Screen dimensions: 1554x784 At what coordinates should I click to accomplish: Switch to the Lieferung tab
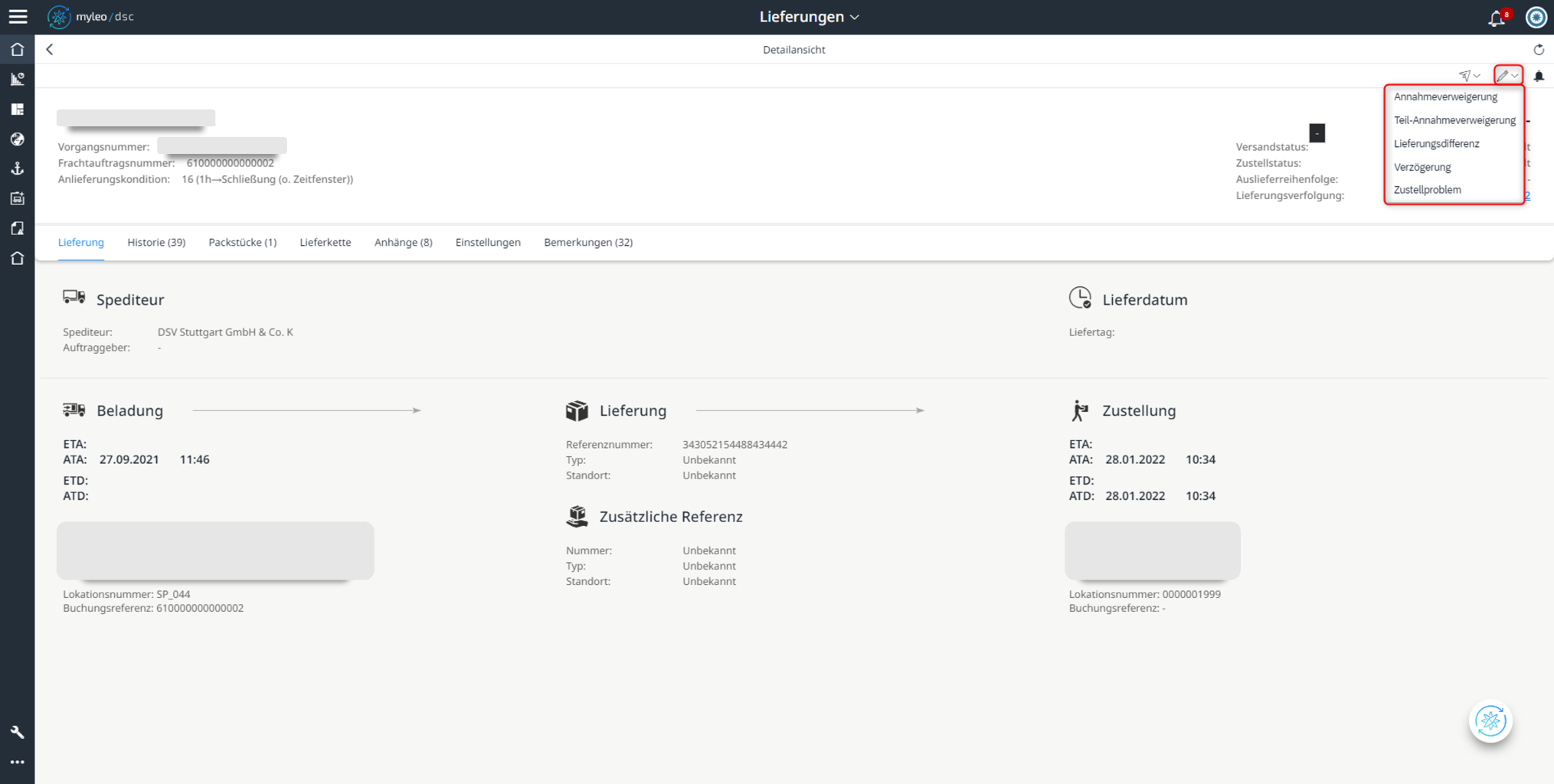(x=81, y=243)
